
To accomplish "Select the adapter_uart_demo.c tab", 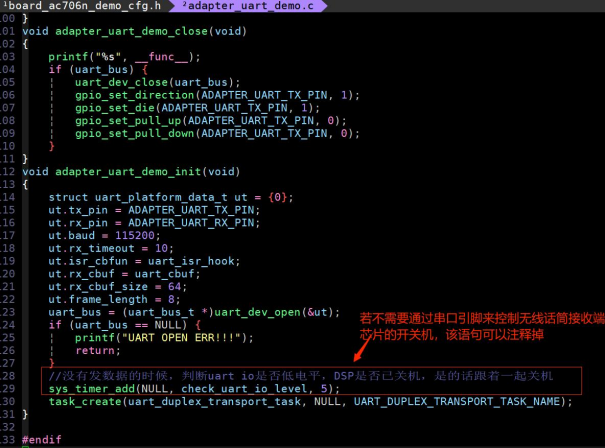I will [248, 5].
